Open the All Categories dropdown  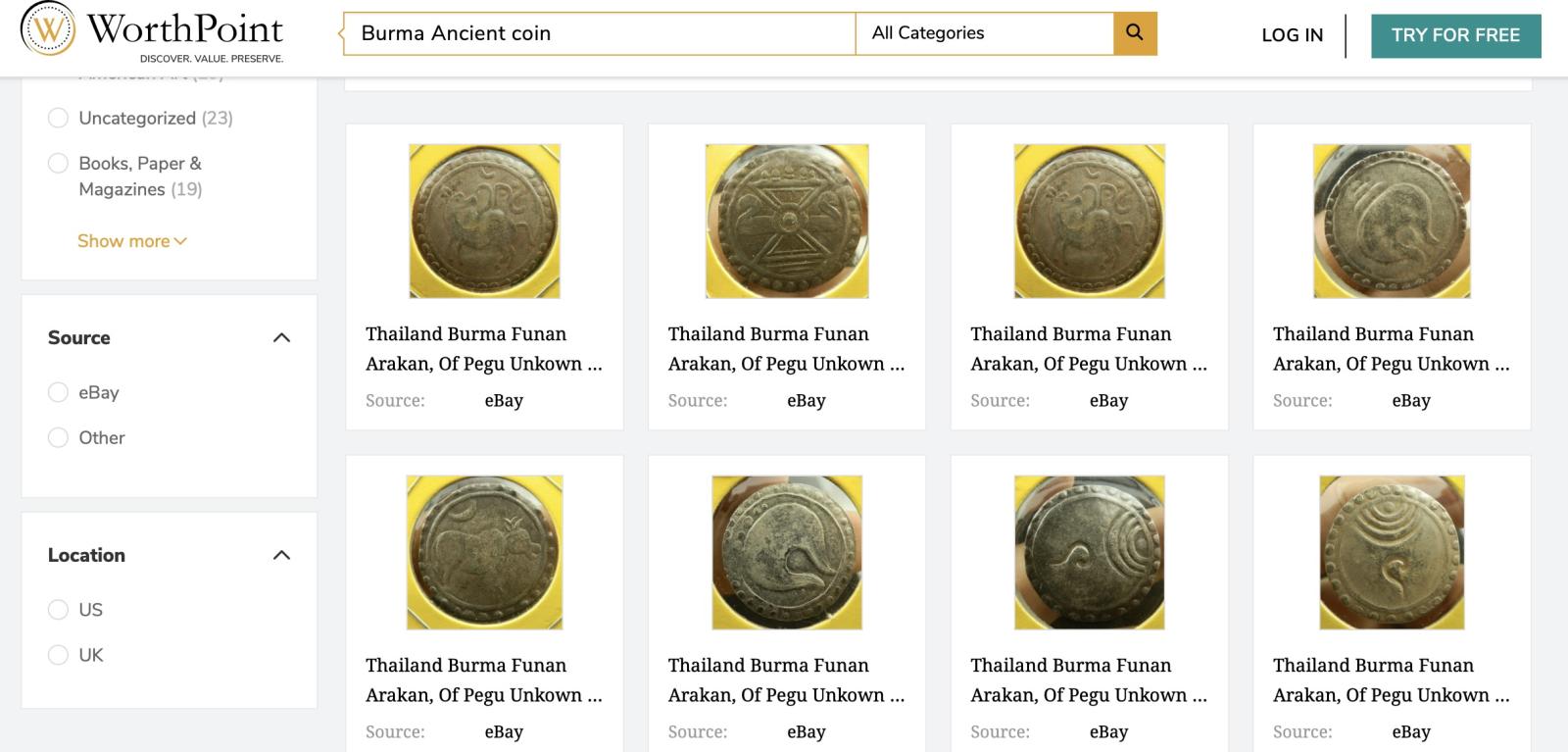point(984,33)
